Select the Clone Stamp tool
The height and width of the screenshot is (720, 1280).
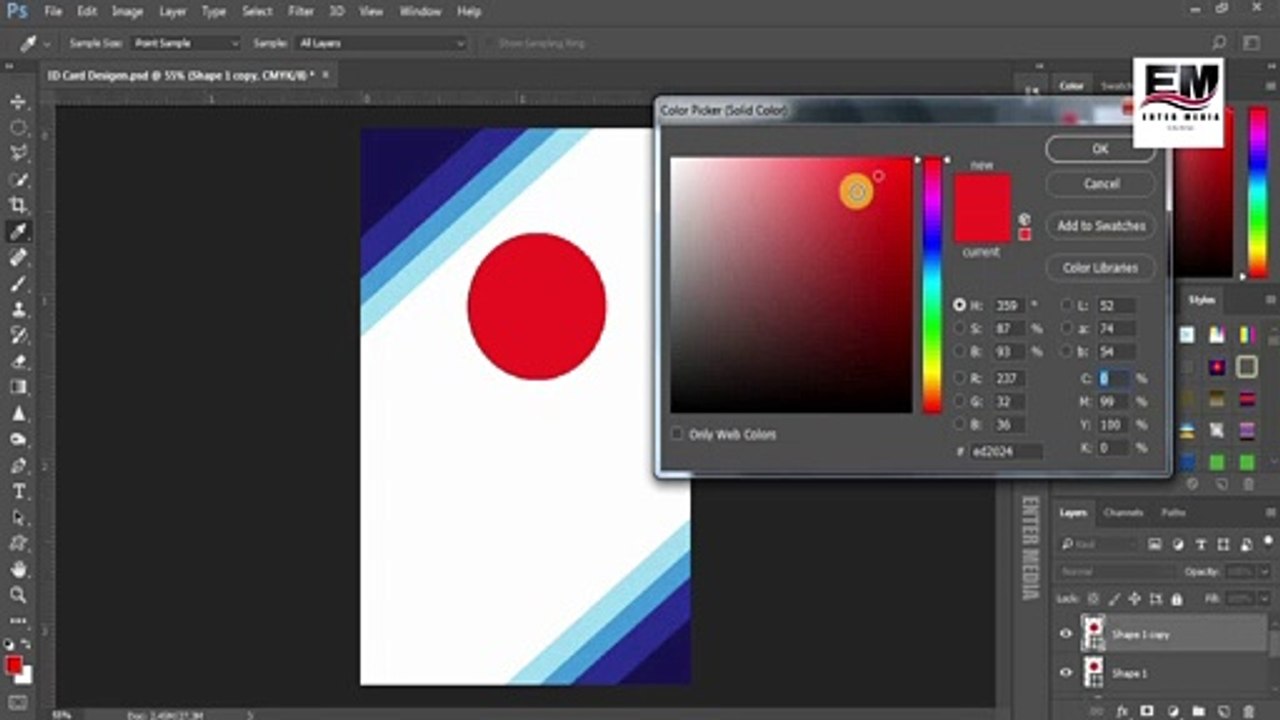(18, 310)
